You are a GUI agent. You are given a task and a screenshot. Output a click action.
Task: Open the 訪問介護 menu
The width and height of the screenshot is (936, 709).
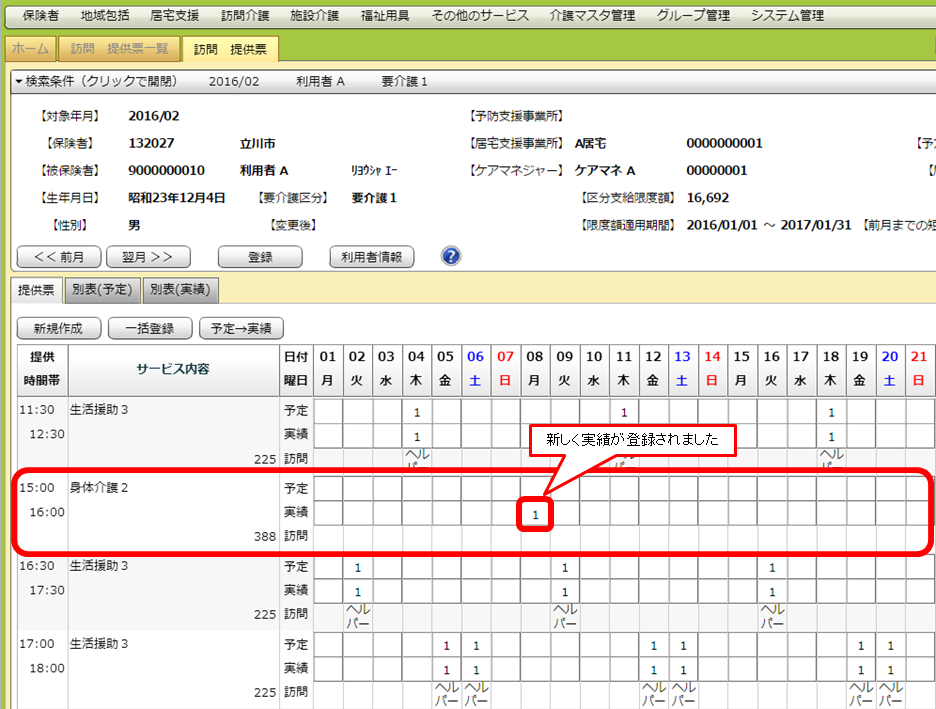coord(245,16)
